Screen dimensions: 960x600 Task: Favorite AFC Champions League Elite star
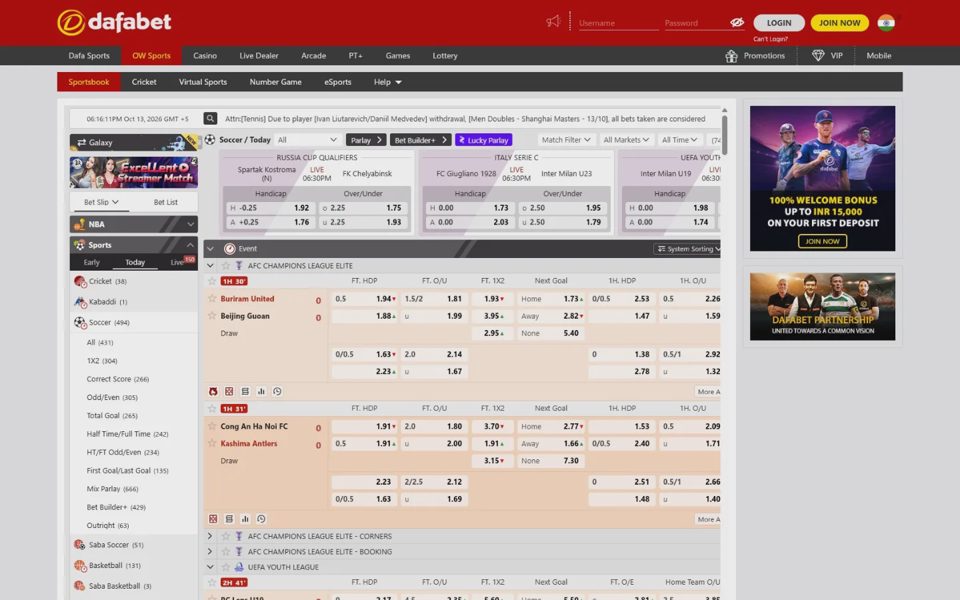(225, 266)
